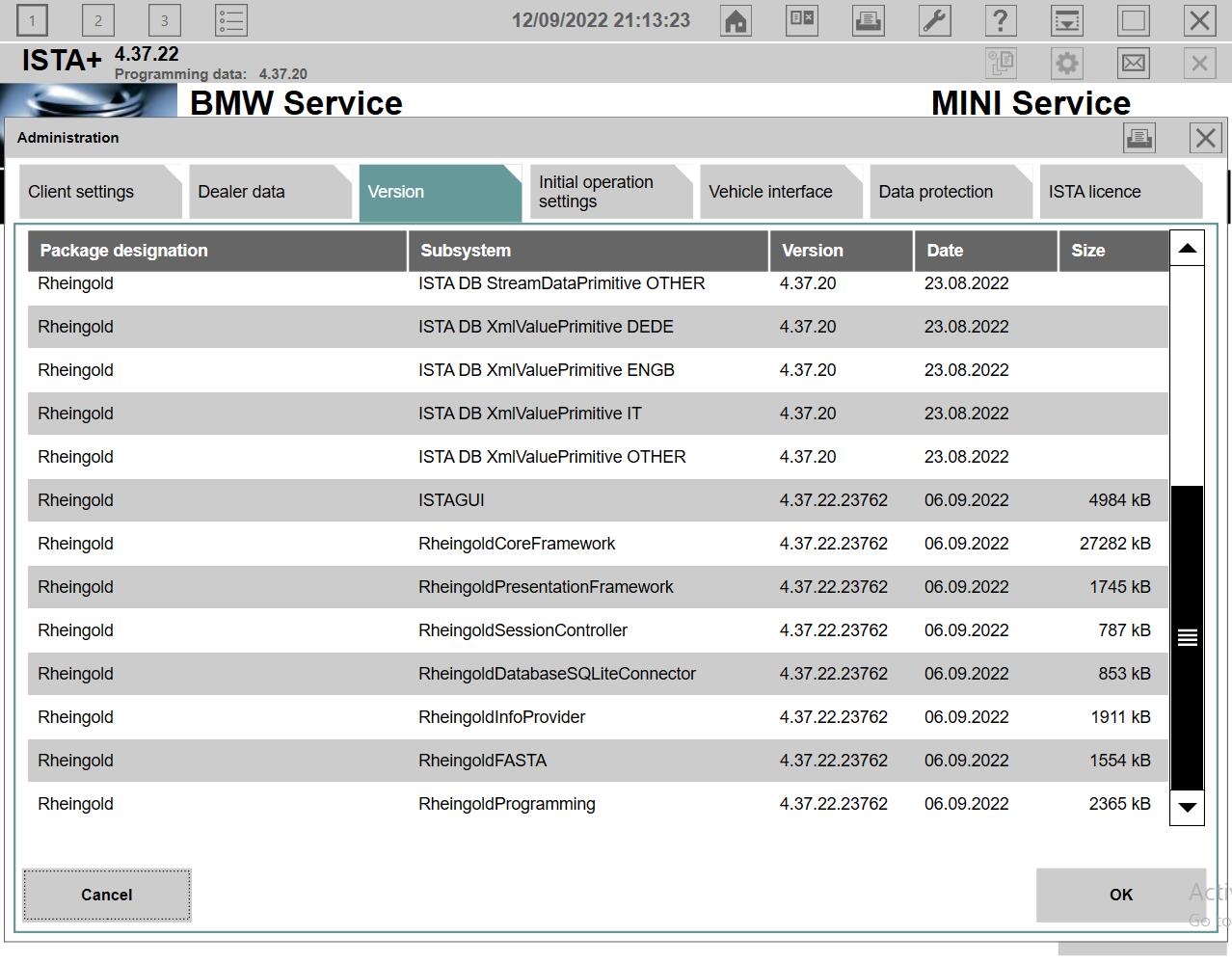Open the Initial operation settings tab
This screenshot has height=963, width=1232.
point(611,192)
